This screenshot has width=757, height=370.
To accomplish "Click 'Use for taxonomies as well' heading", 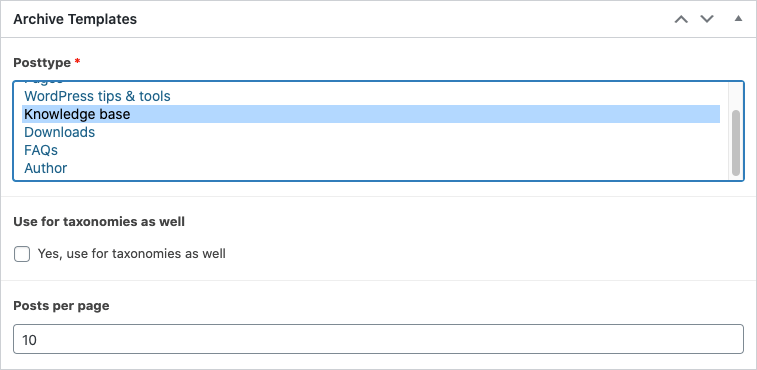I will (99, 222).
